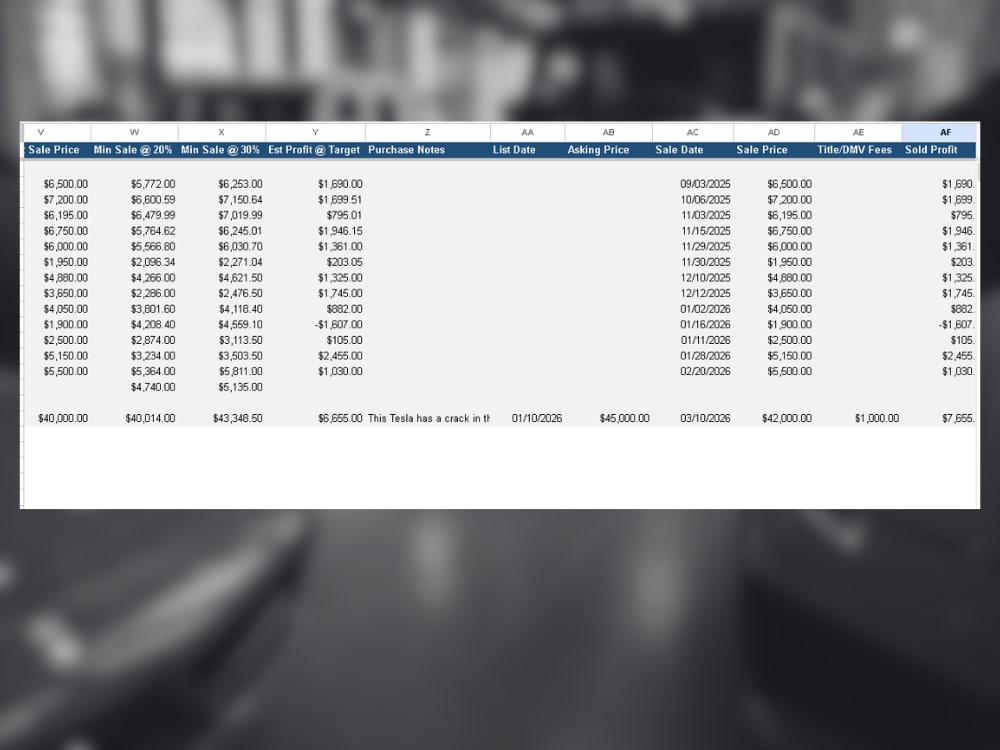Select the $6,253.00 cell

pos(221,184)
